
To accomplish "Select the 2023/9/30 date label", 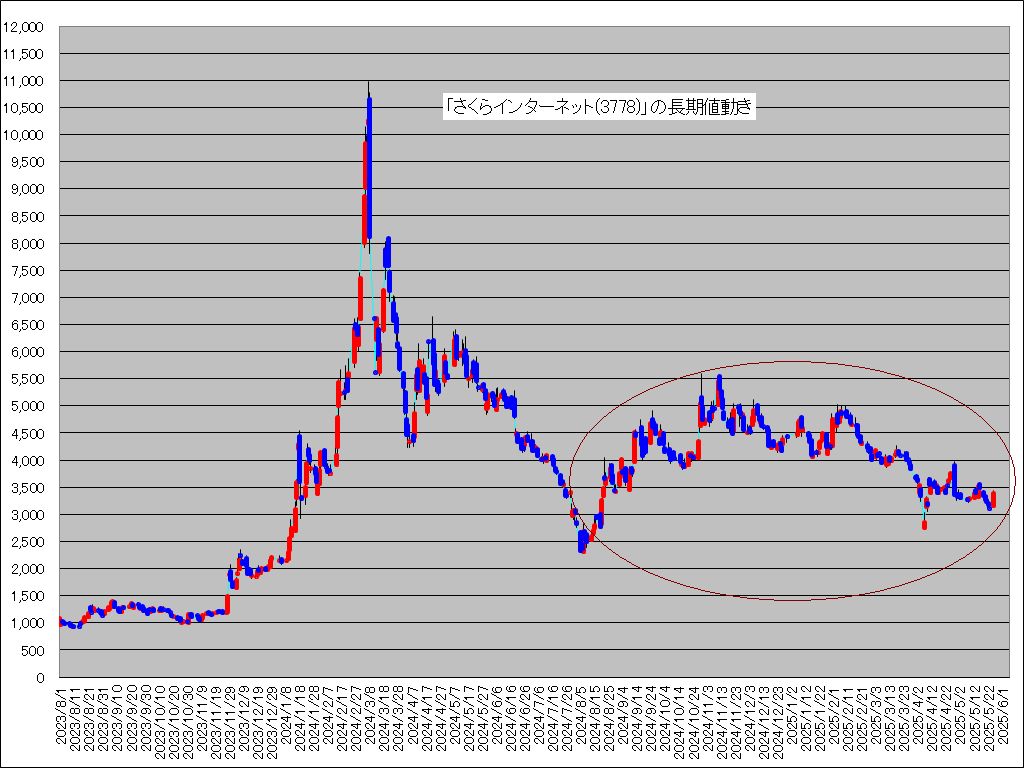I will click(x=146, y=717).
